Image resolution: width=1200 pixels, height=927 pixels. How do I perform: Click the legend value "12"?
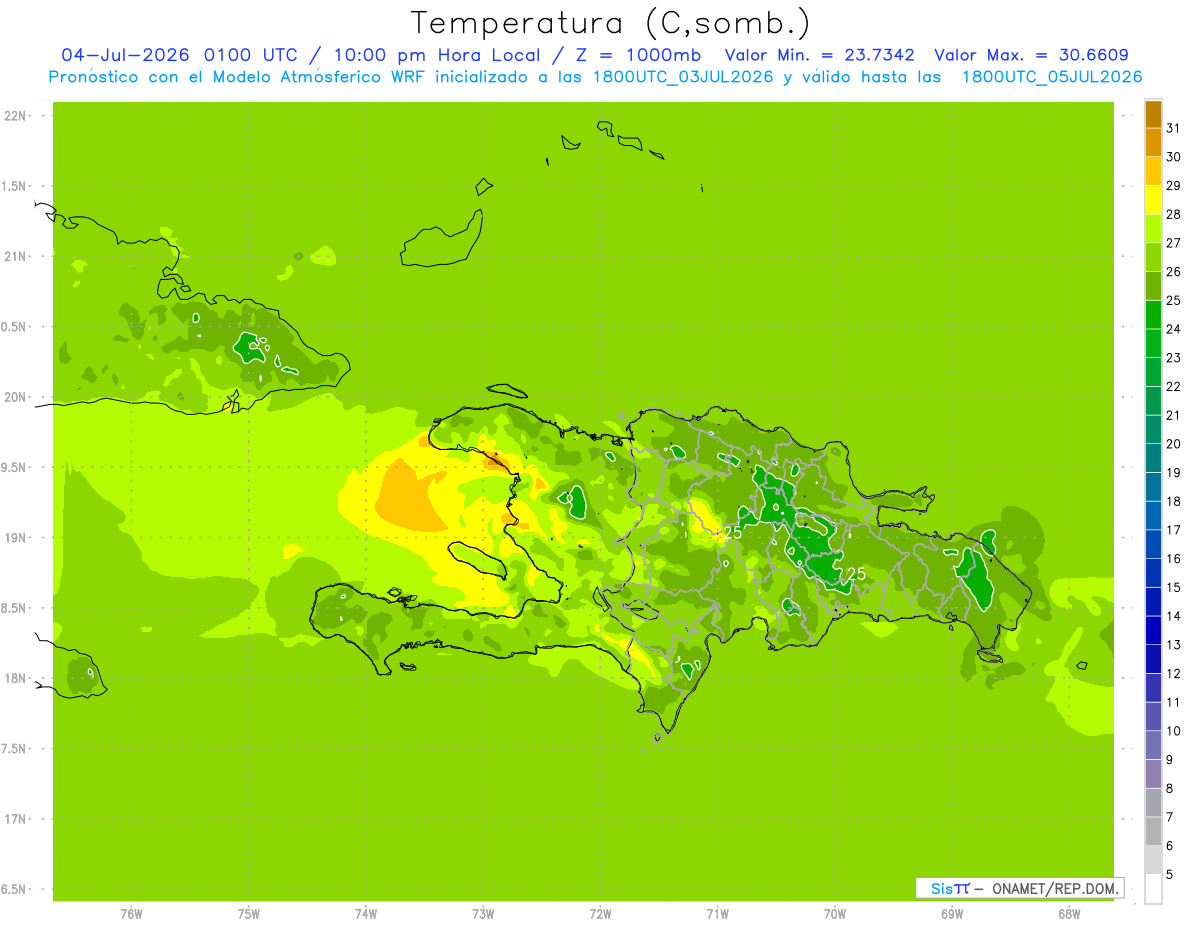[x=1174, y=674]
